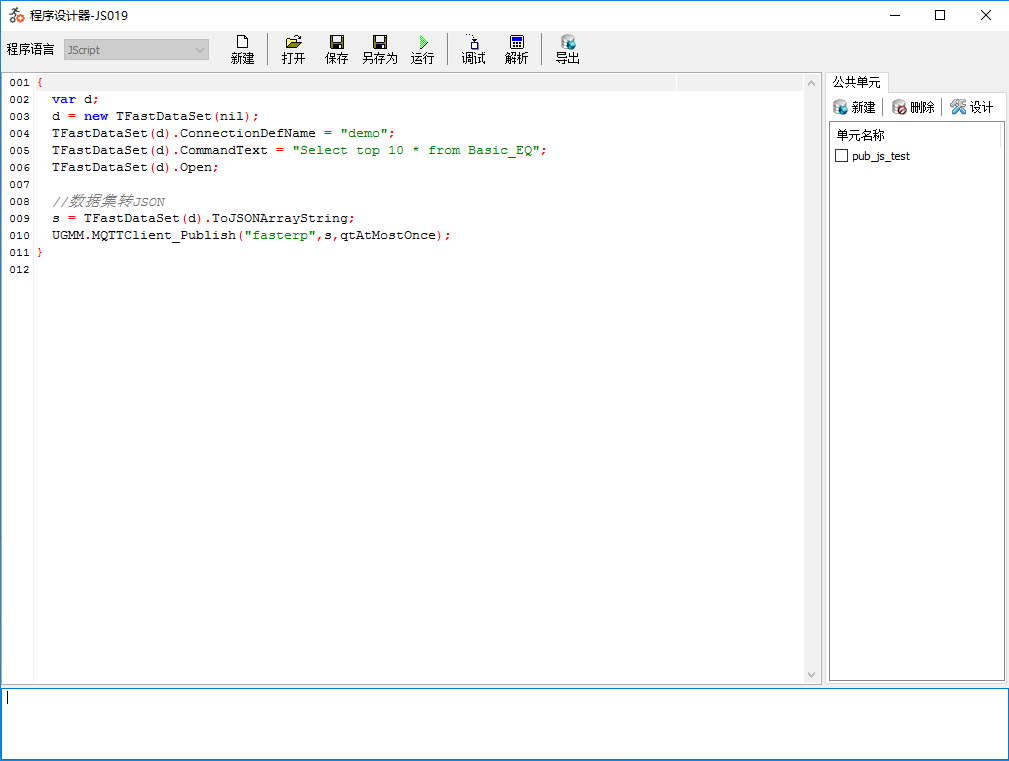The height and width of the screenshot is (761, 1009).
Task: Tick the pub_js_test checkbox
Action: point(841,156)
